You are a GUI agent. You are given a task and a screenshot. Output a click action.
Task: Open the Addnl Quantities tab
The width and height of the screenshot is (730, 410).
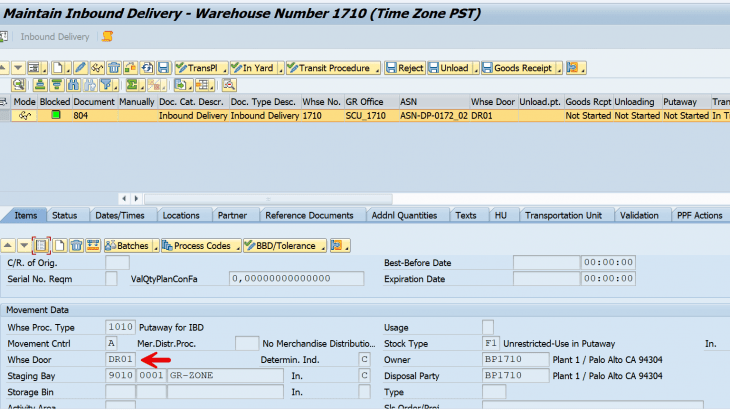[x=404, y=215]
